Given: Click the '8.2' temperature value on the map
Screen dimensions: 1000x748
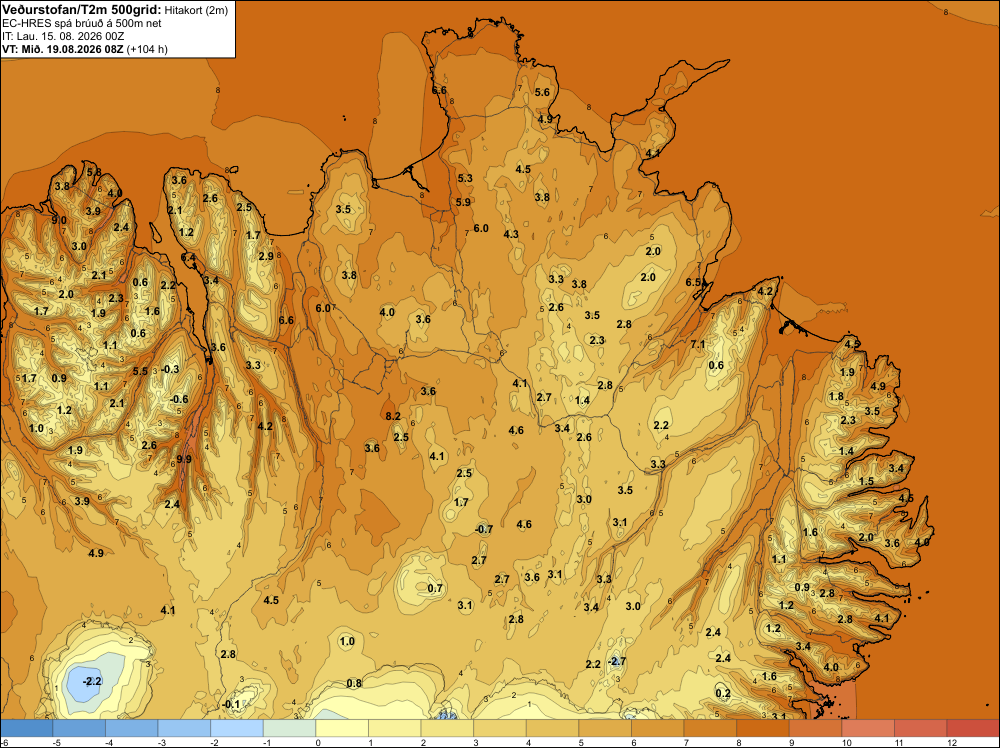Looking at the screenshot, I should (x=393, y=416).
